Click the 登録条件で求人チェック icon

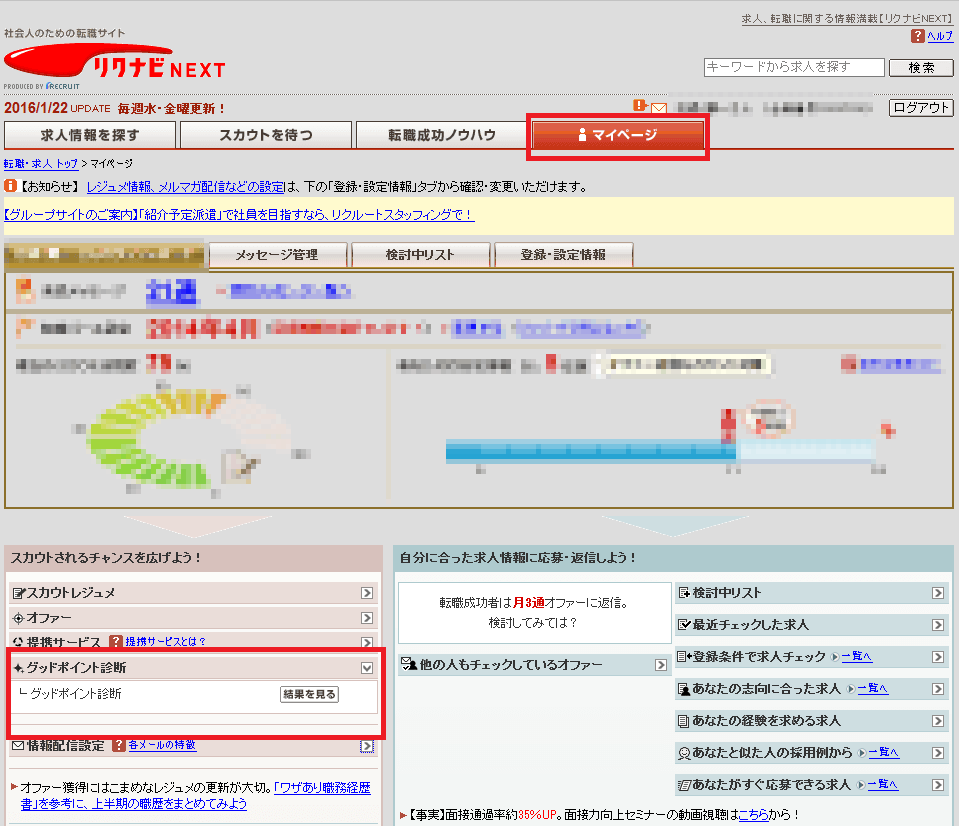(x=684, y=657)
